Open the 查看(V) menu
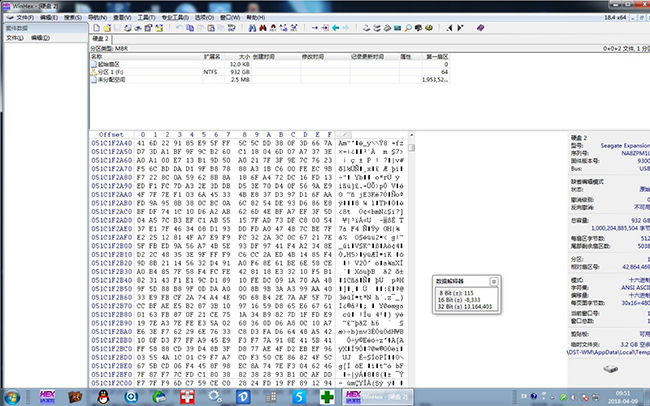Image resolution: width=650 pixels, height=406 pixels. (122, 17)
